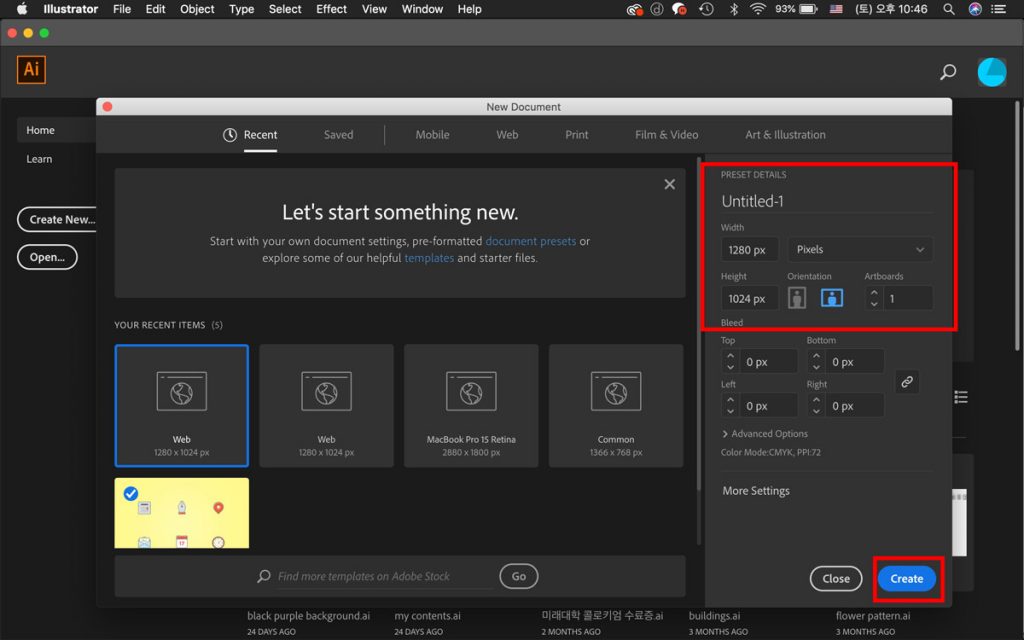
Task: Select portrait orientation icon
Action: point(796,298)
